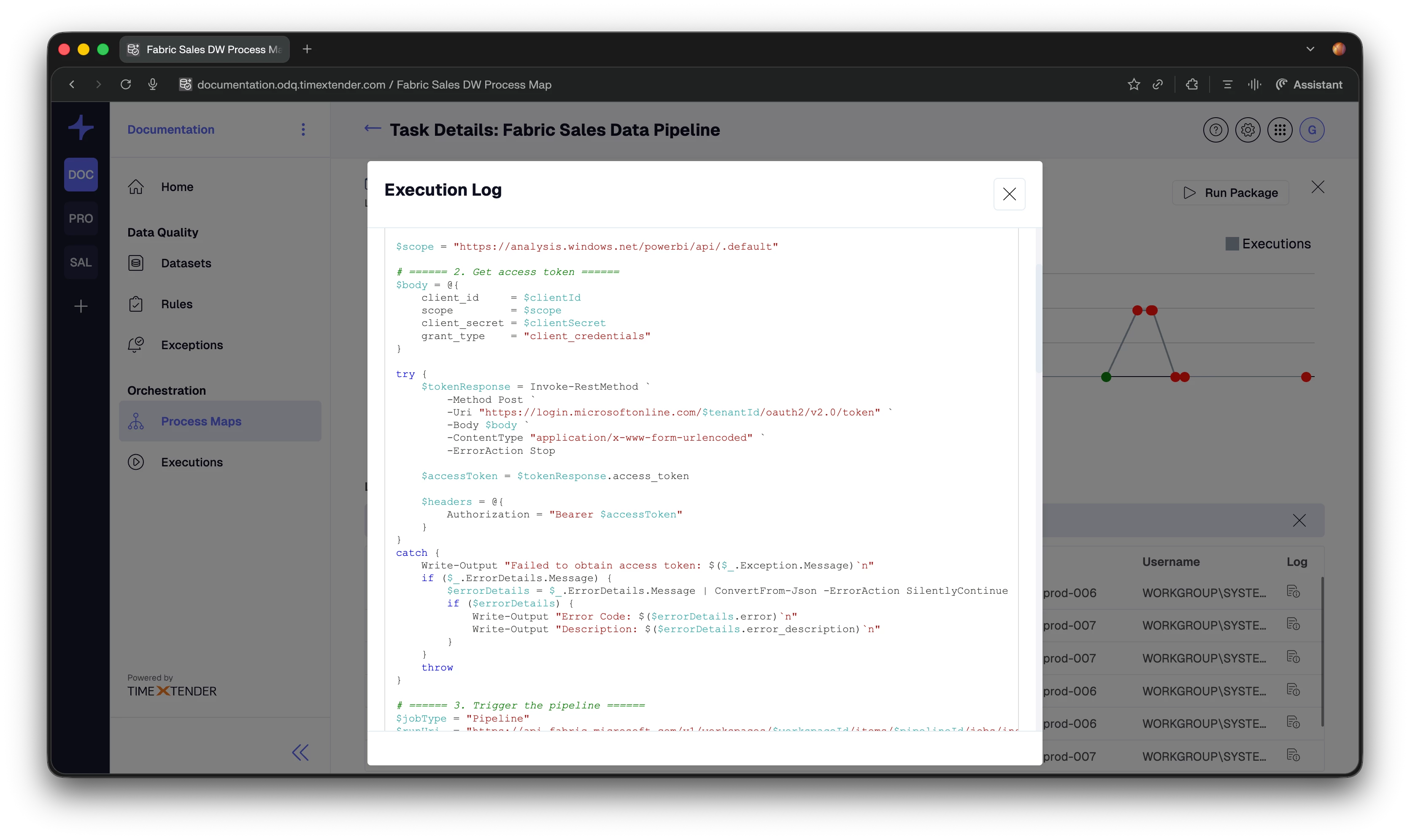The height and width of the screenshot is (840, 1410).
Task: Select Process Maps in Orchestration
Action: pyautogui.click(x=201, y=421)
